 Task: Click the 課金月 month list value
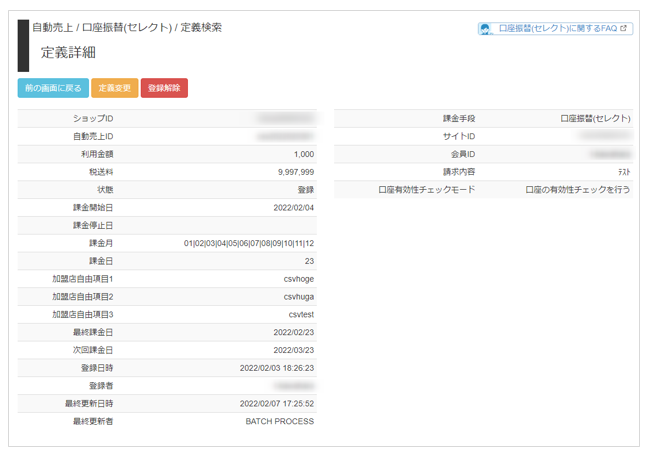(249, 243)
